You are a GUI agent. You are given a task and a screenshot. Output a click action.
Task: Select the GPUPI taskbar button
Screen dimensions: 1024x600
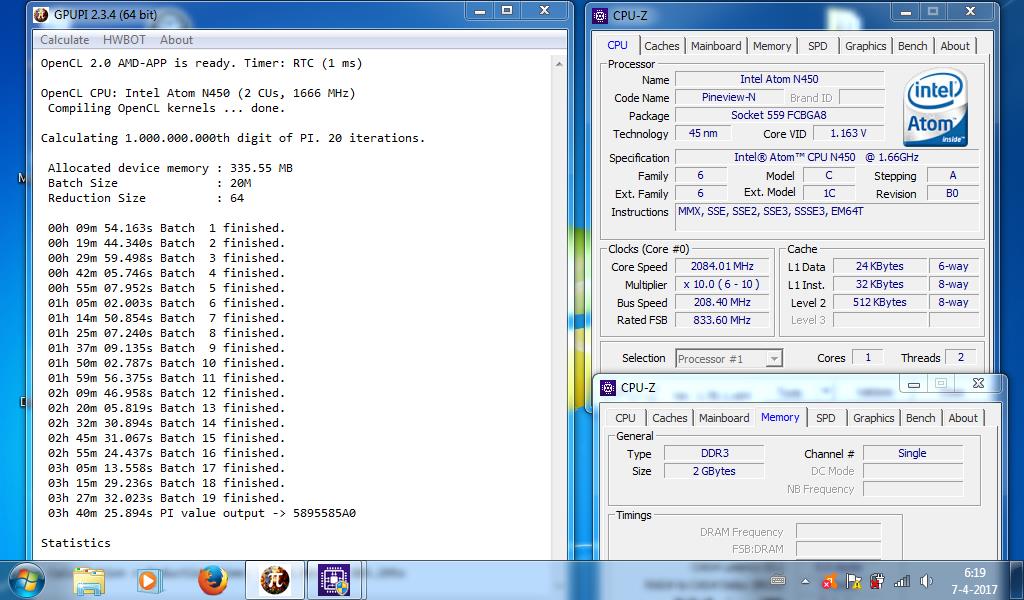[x=274, y=580]
